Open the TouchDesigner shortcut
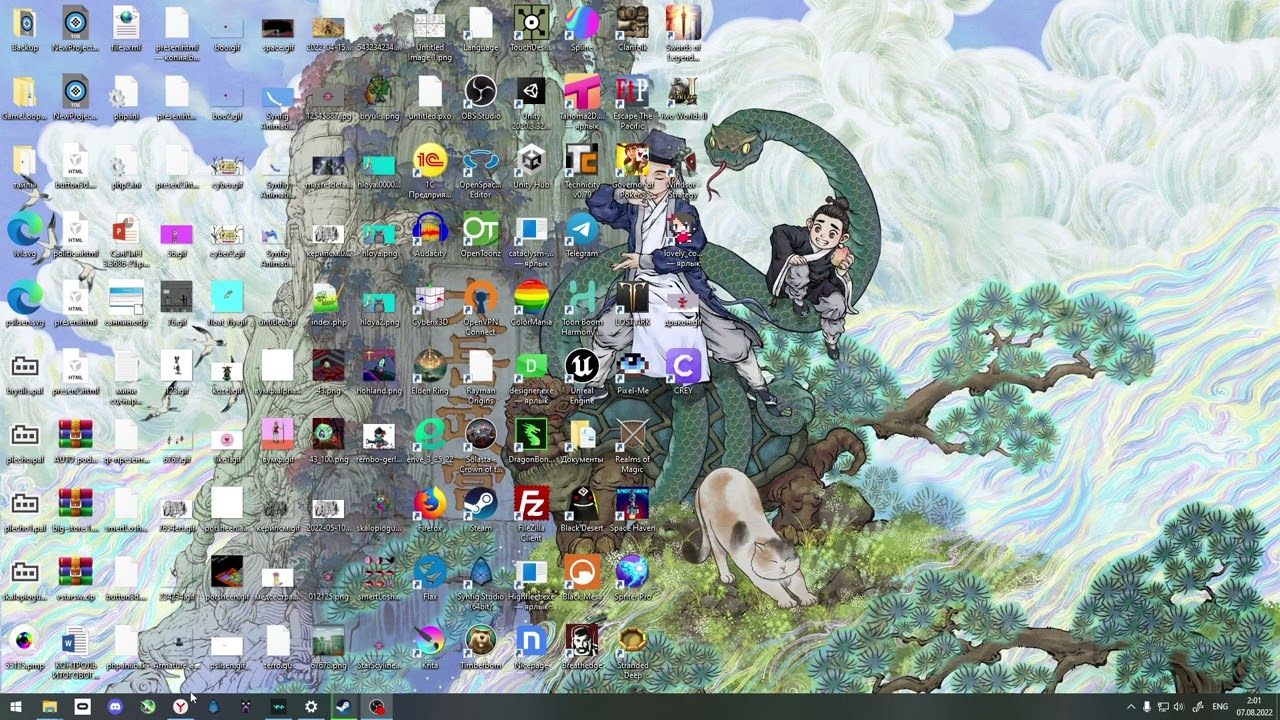Image resolution: width=1280 pixels, height=720 pixels. tap(531, 29)
